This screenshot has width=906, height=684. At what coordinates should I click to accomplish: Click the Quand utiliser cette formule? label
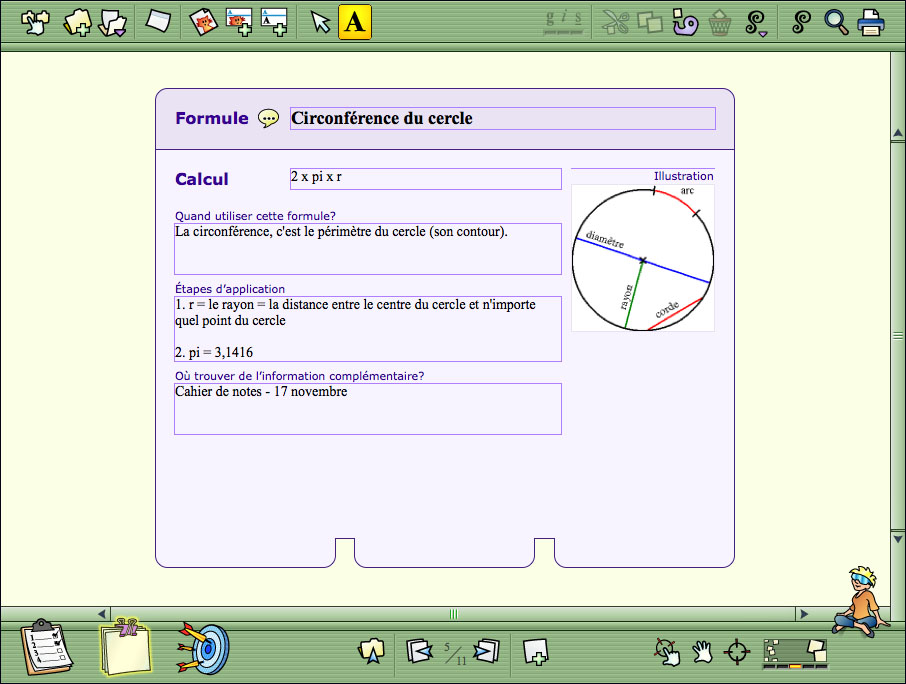(255, 216)
